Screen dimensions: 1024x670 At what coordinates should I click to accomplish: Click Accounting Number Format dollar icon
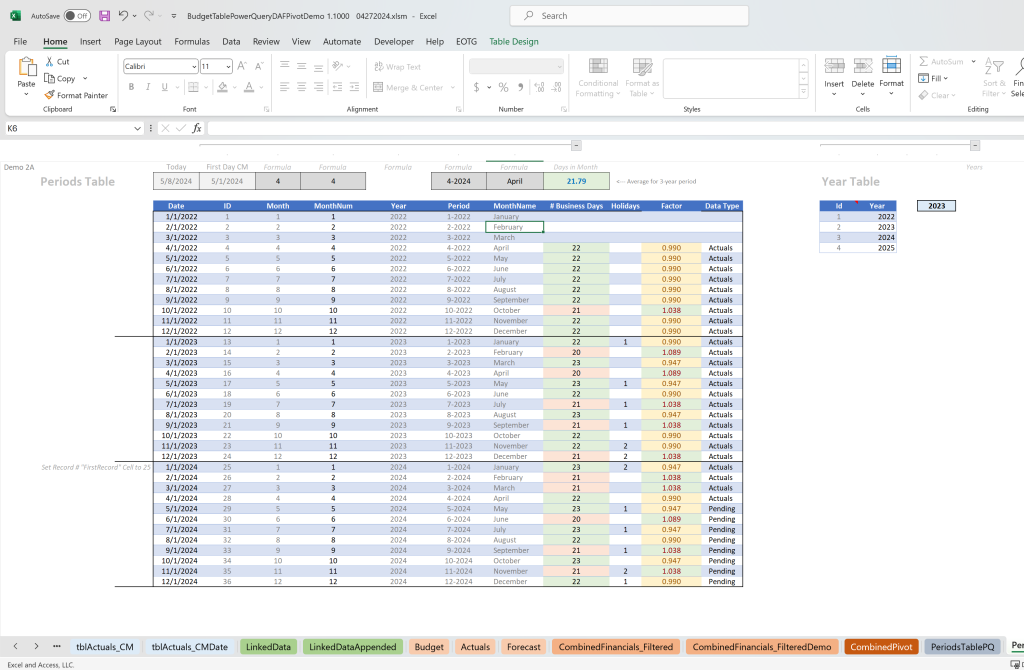477,87
